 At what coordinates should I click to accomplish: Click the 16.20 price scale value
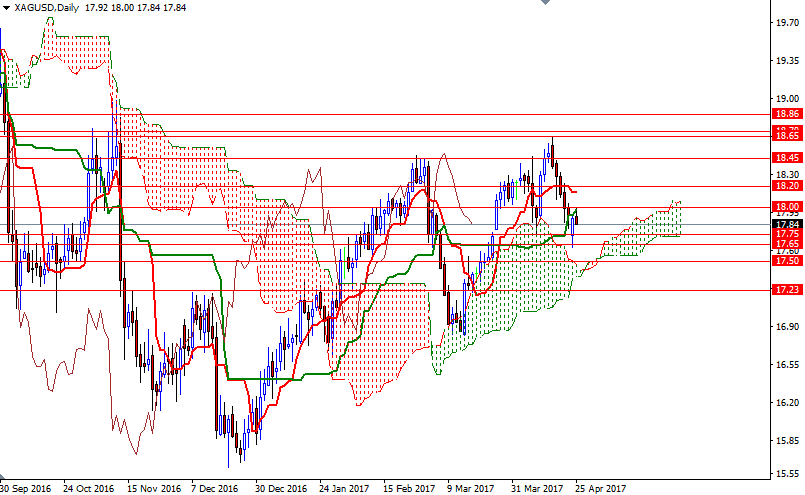[x=788, y=403]
